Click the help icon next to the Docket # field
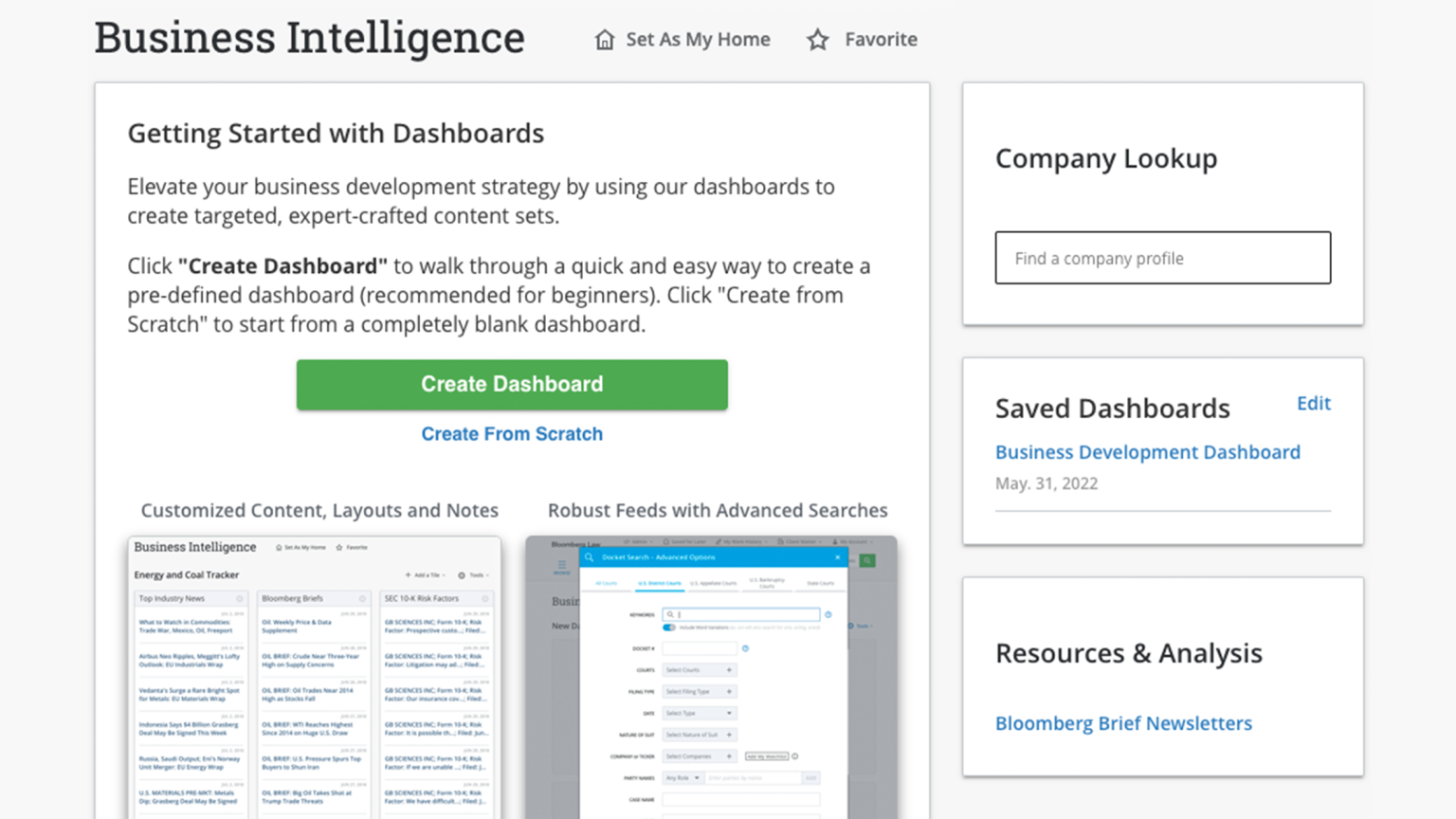 click(x=746, y=648)
